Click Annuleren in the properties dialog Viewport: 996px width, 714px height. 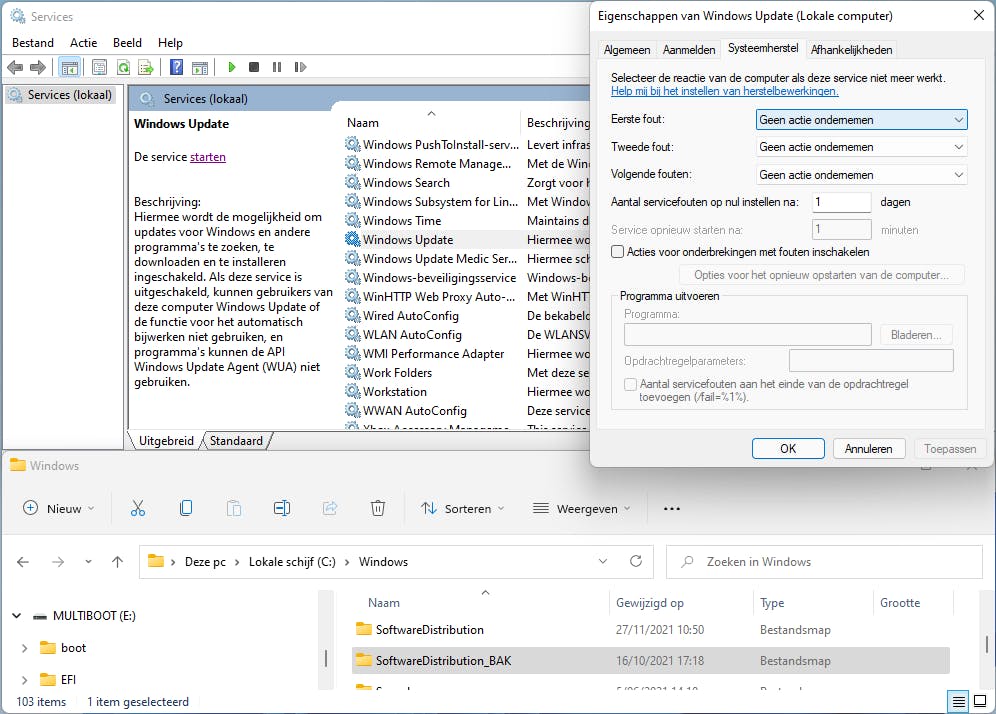click(868, 448)
